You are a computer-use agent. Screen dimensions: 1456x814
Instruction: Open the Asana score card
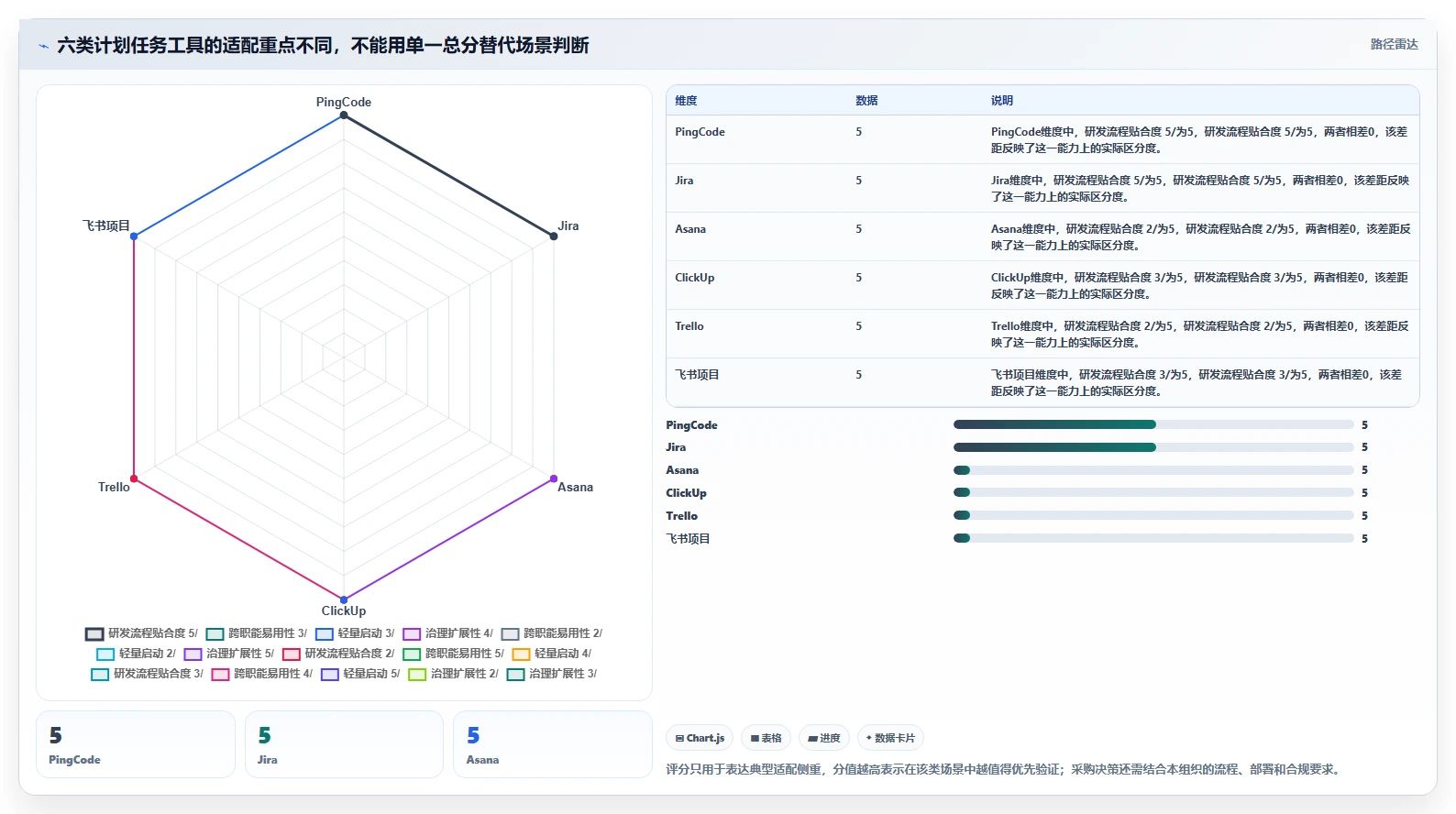click(552, 744)
